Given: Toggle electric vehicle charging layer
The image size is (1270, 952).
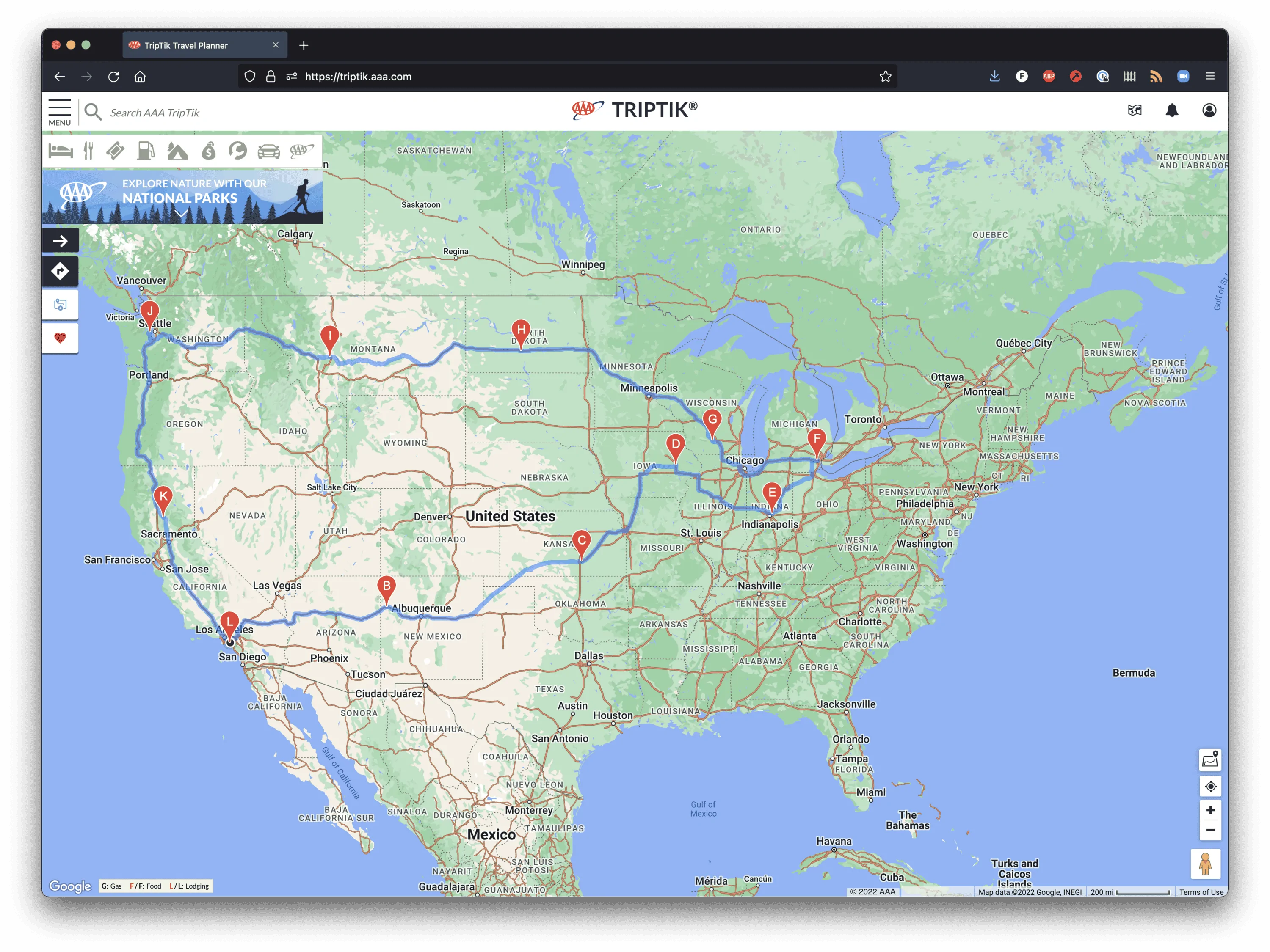Looking at the screenshot, I should click(237, 151).
